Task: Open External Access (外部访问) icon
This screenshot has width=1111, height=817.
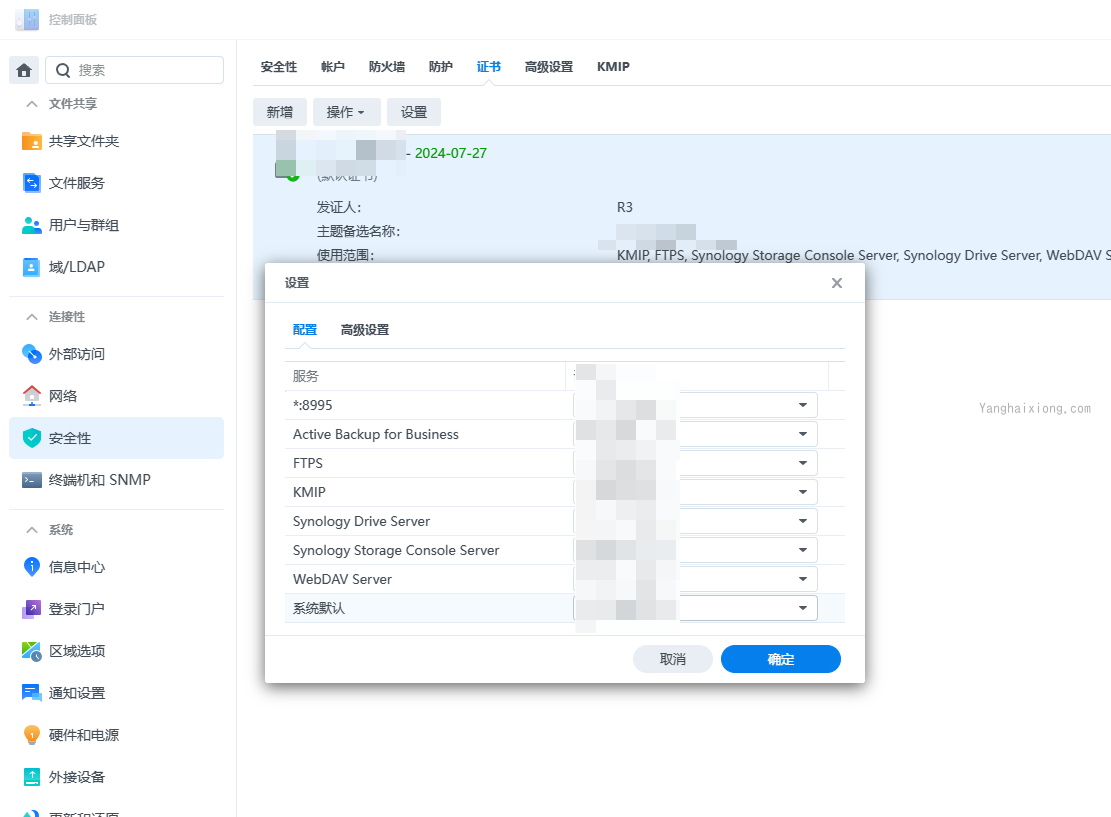Action: 32,354
